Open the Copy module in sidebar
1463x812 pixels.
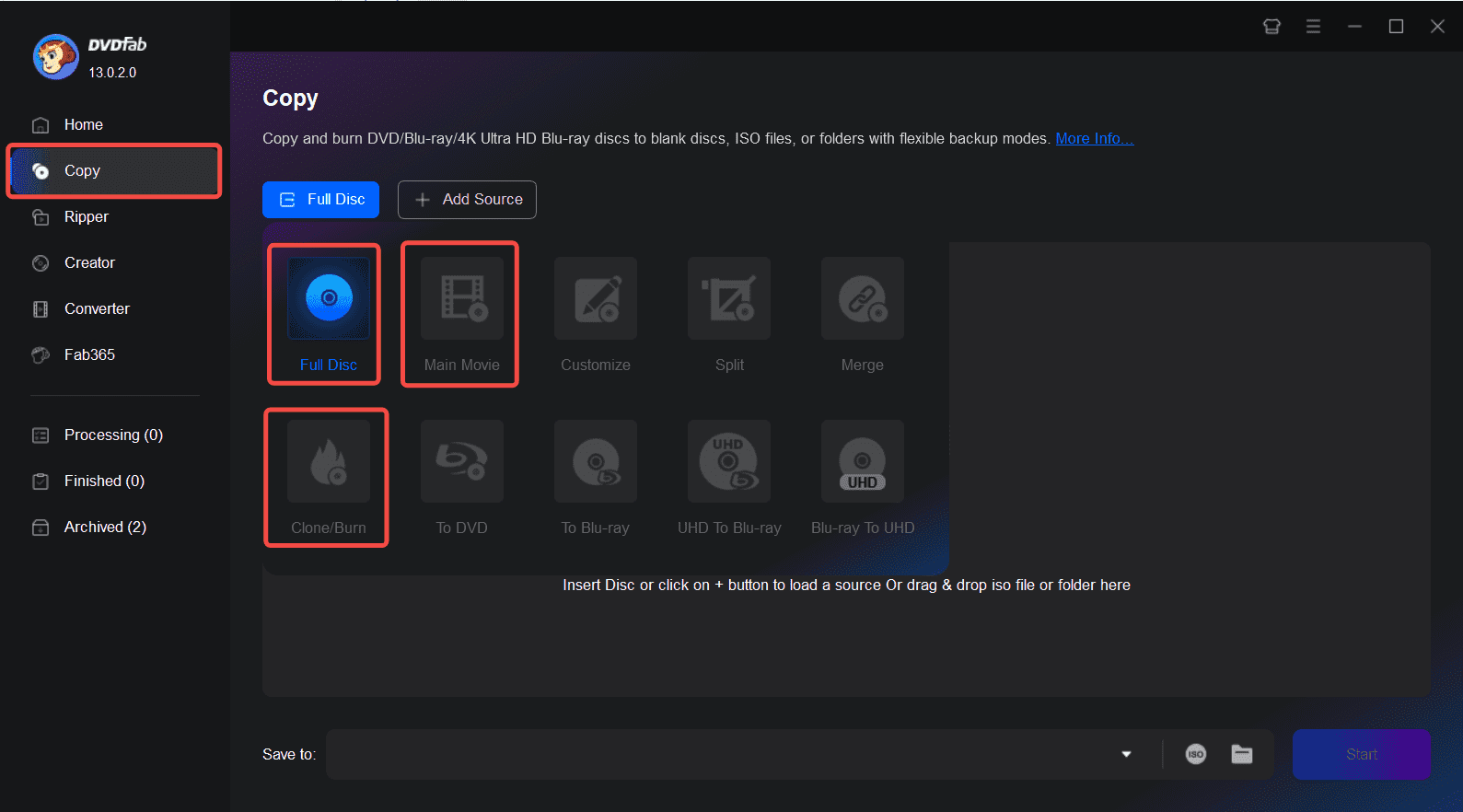click(115, 170)
